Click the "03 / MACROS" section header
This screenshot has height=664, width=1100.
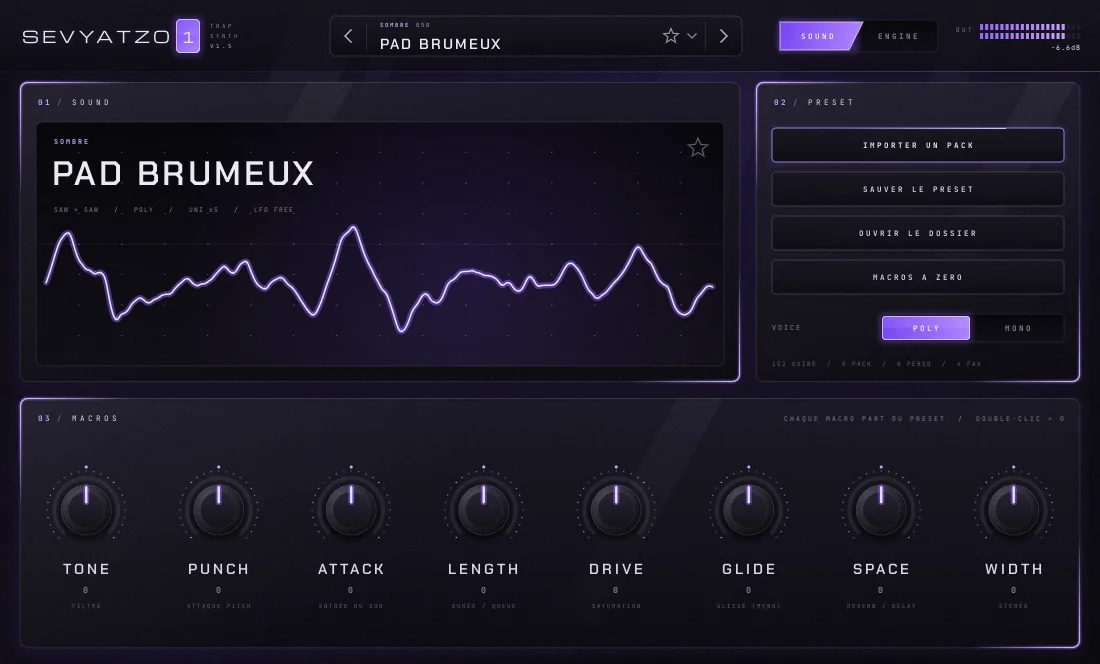click(x=78, y=418)
